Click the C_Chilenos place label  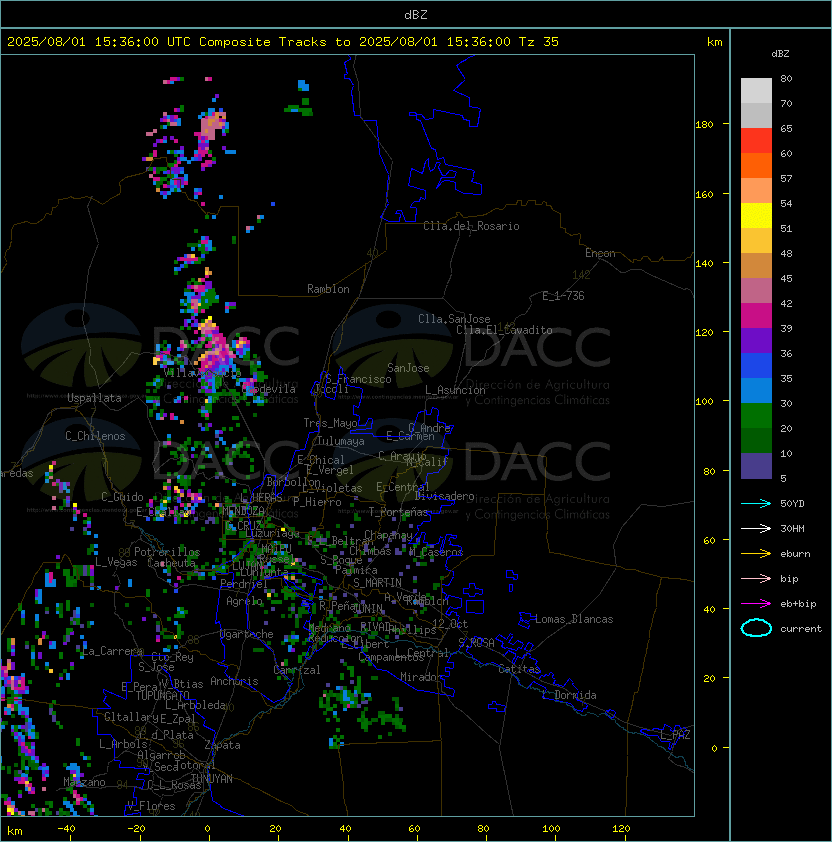click(95, 436)
